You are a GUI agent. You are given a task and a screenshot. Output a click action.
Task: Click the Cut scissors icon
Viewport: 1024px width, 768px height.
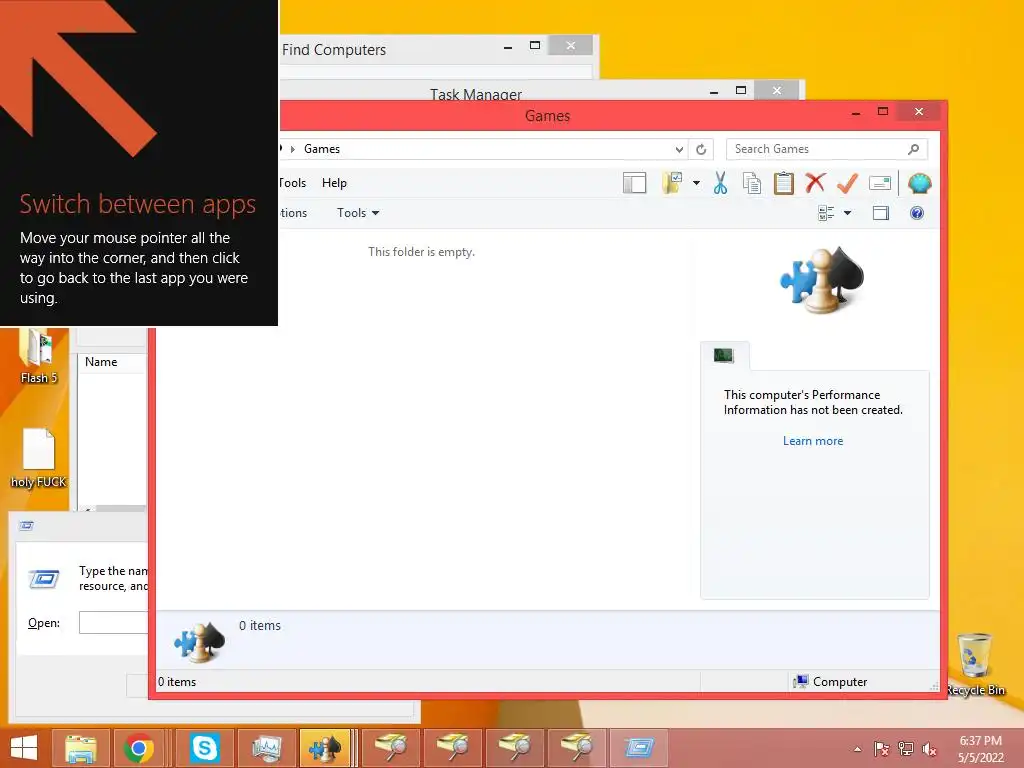pyautogui.click(x=720, y=184)
